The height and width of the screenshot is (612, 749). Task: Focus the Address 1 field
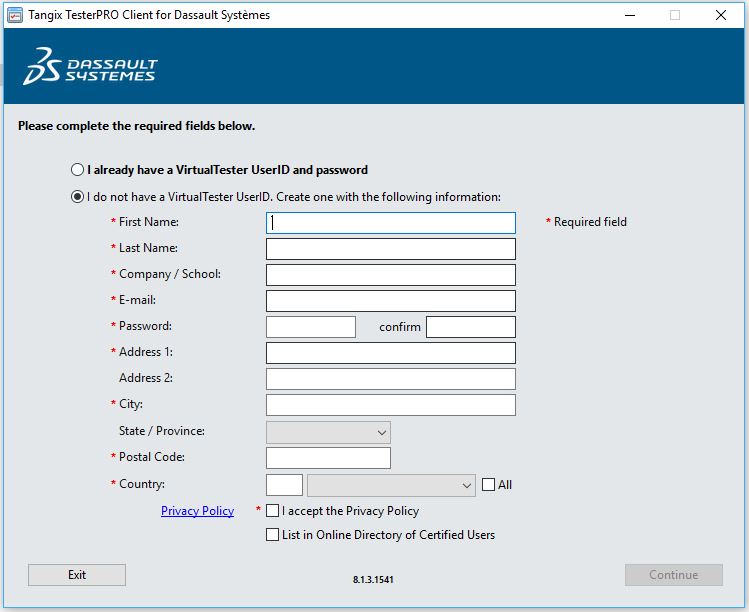coord(391,353)
